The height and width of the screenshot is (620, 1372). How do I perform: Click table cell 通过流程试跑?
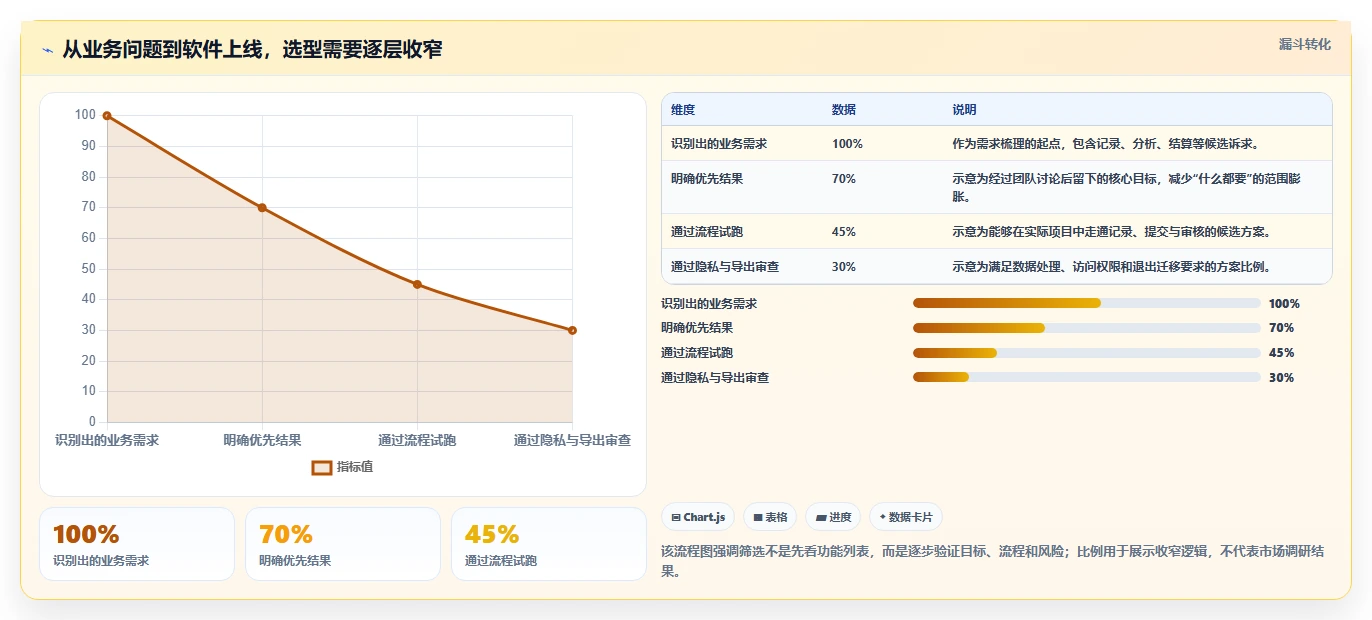click(x=707, y=232)
